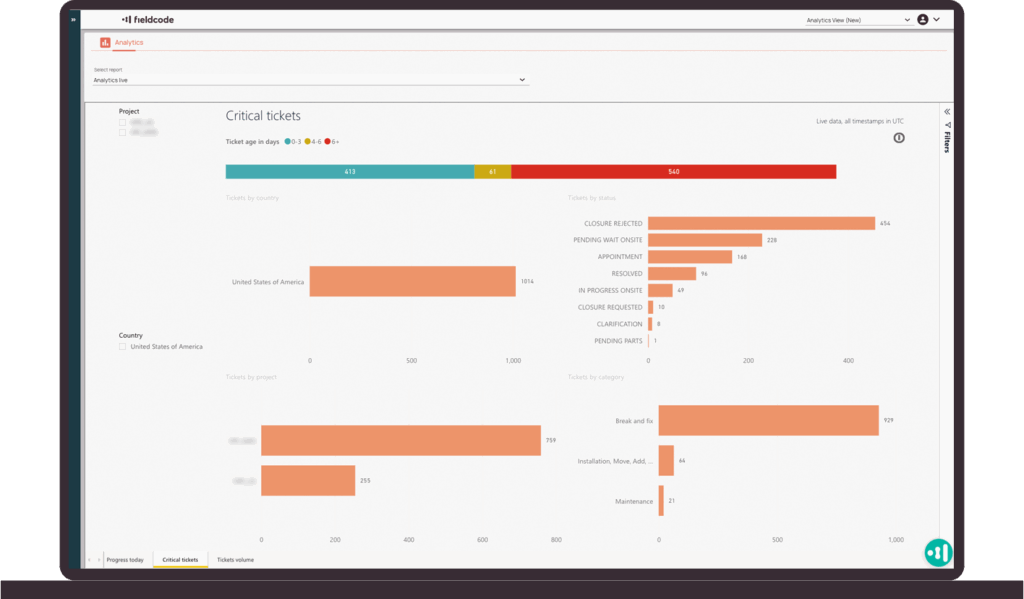Click the info icon below UTC note

tap(899, 138)
